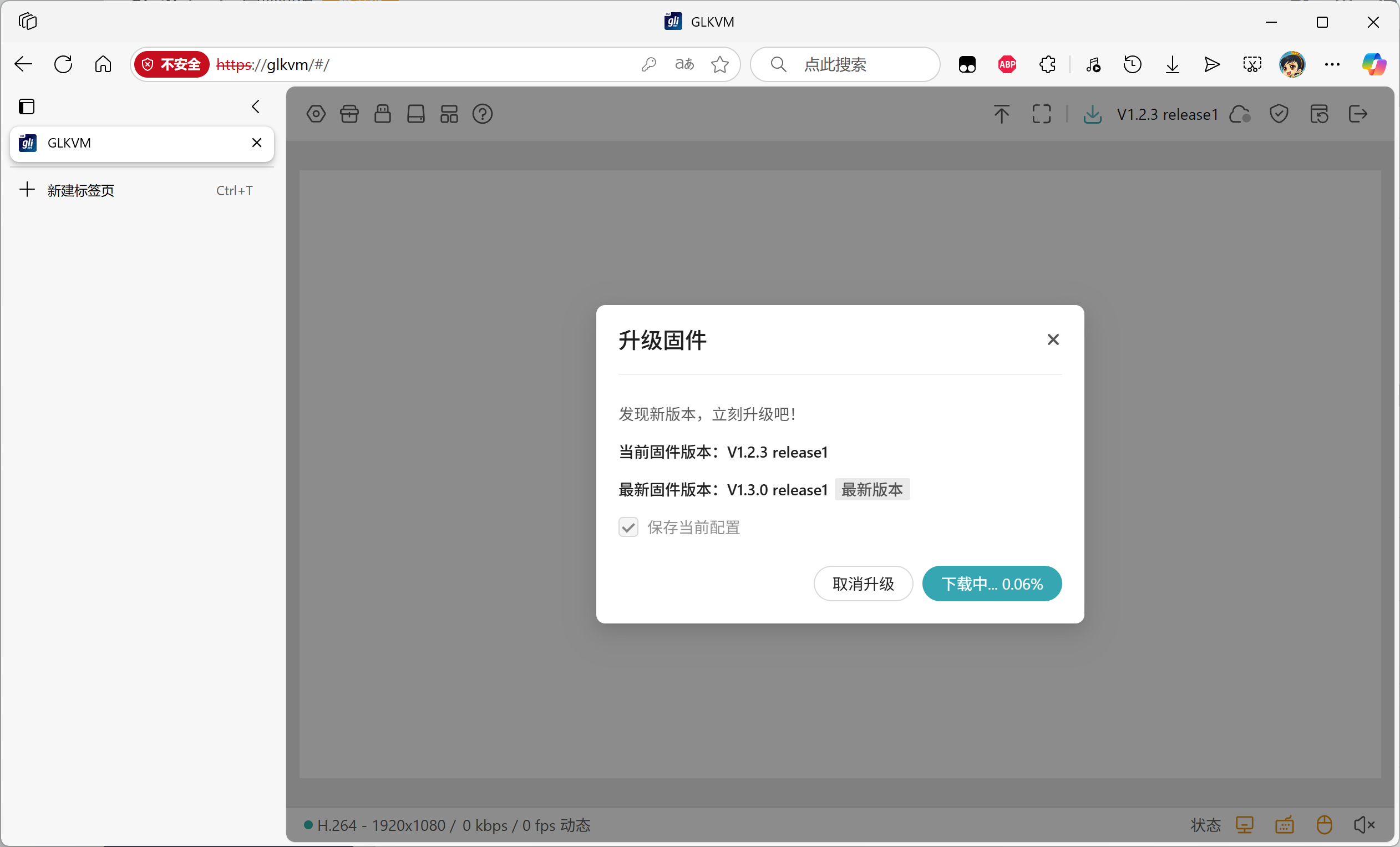1400x847 pixels.
Task: Click the GLKVM settings gear icon
Action: [316, 114]
